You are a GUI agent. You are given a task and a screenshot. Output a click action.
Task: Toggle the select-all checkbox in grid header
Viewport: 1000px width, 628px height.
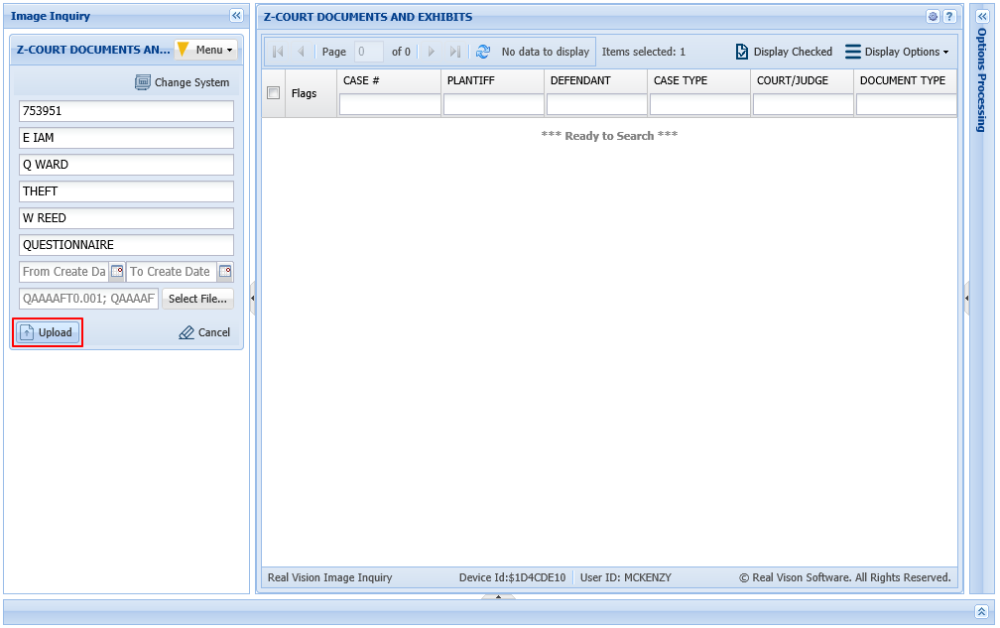[274, 93]
